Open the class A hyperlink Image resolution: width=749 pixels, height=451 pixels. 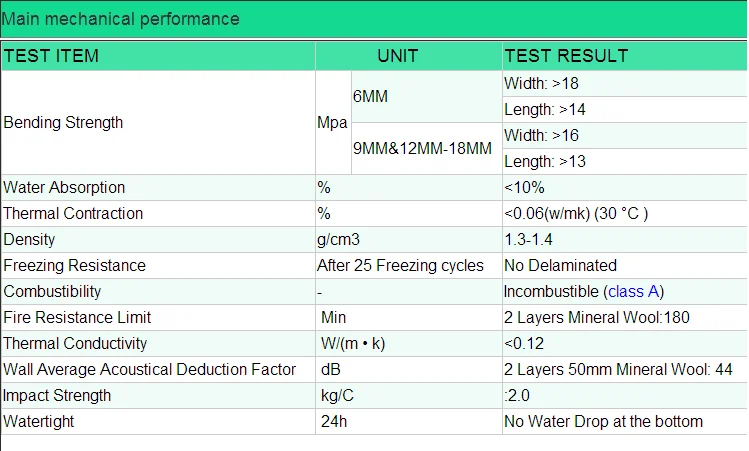point(634,292)
